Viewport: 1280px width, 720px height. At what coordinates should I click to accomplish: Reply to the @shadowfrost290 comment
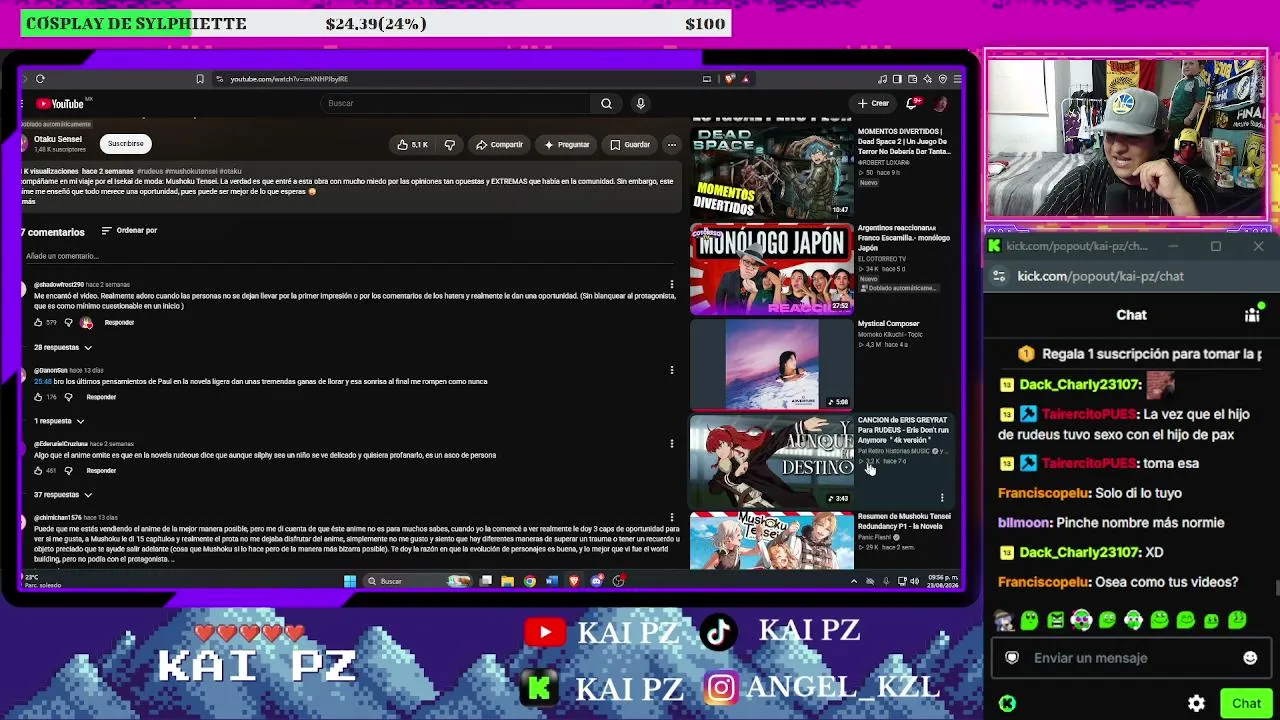pyautogui.click(x=119, y=322)
